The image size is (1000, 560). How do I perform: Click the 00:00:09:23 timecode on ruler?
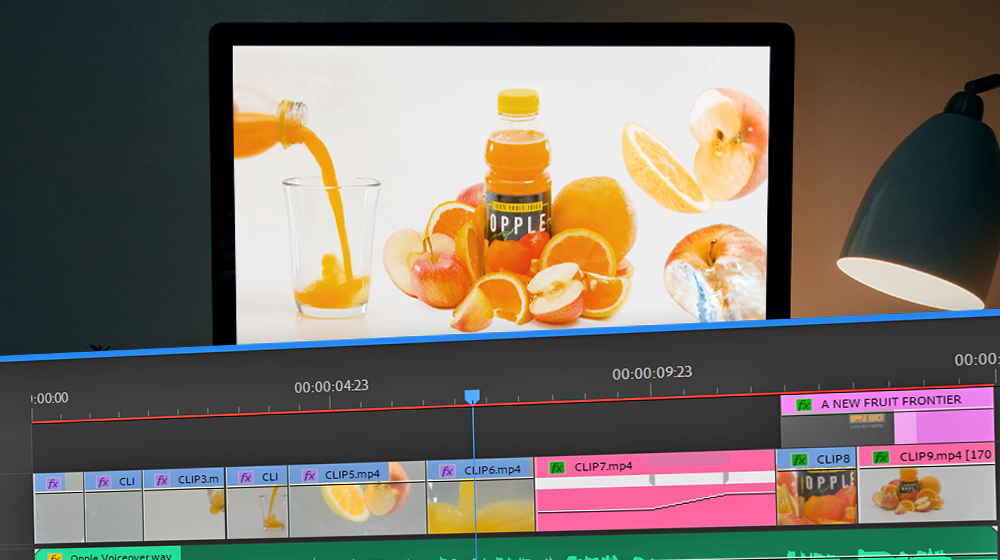click(x=652, y=373)
